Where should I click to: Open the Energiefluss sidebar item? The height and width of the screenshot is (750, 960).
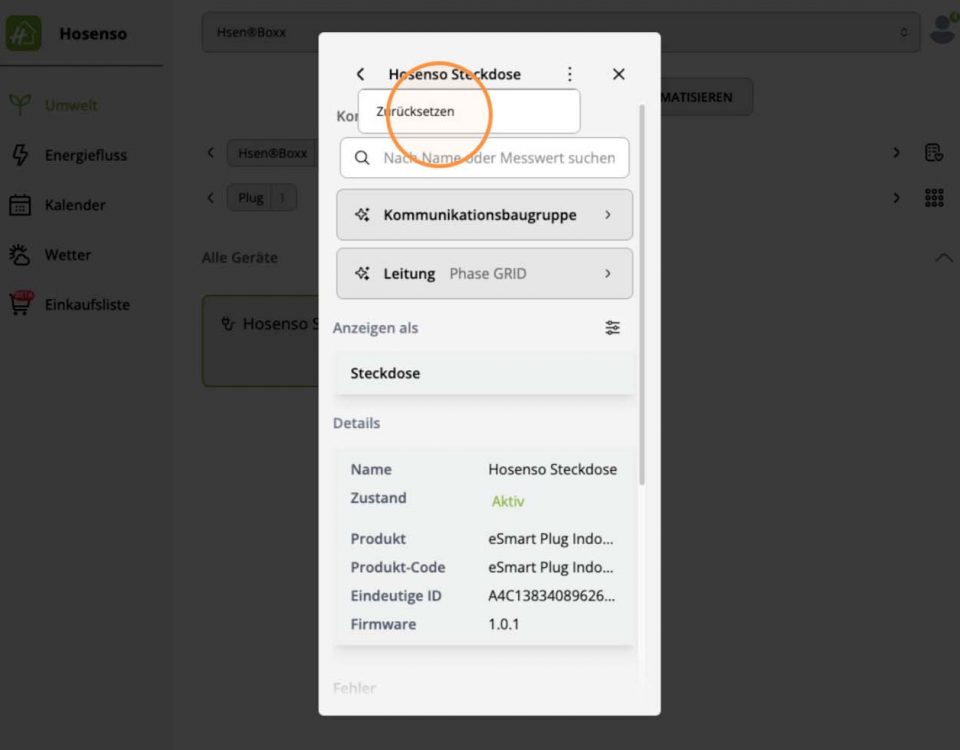pos(86,156)
